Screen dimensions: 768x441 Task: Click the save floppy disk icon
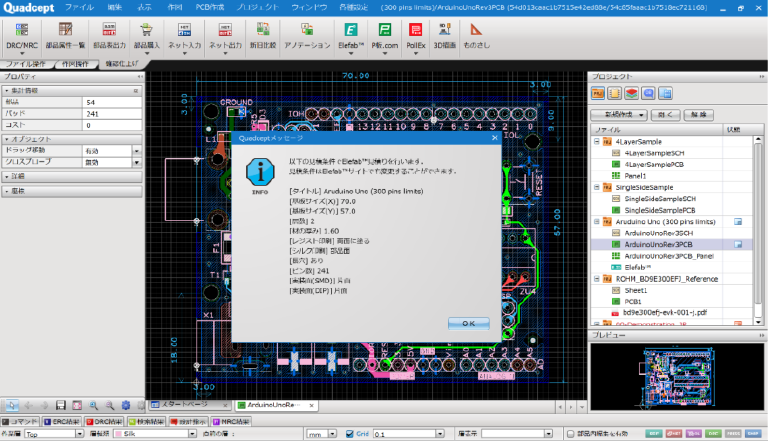tap(61, 405)
